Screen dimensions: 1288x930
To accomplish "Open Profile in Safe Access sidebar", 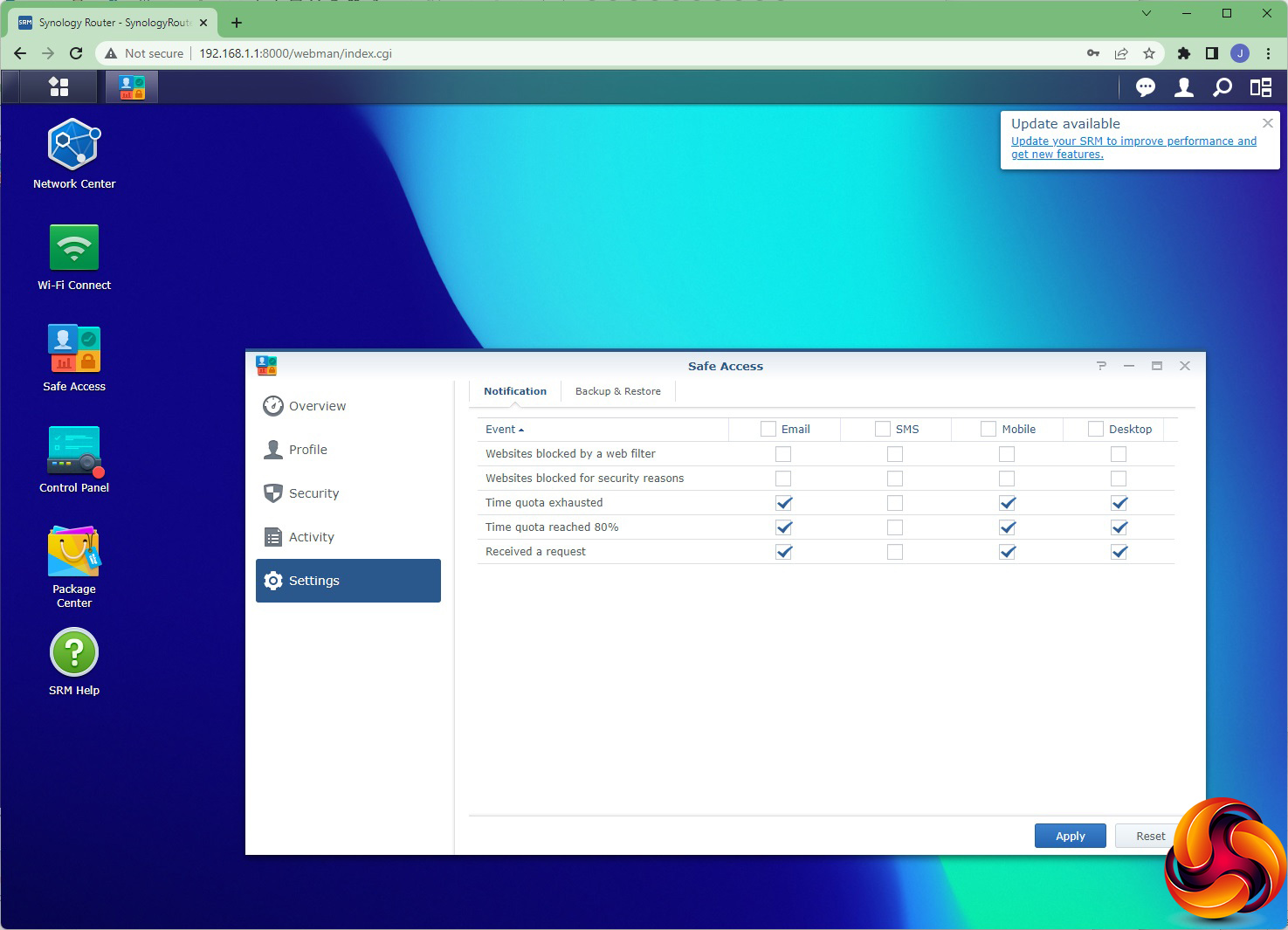I will [348, 450].
